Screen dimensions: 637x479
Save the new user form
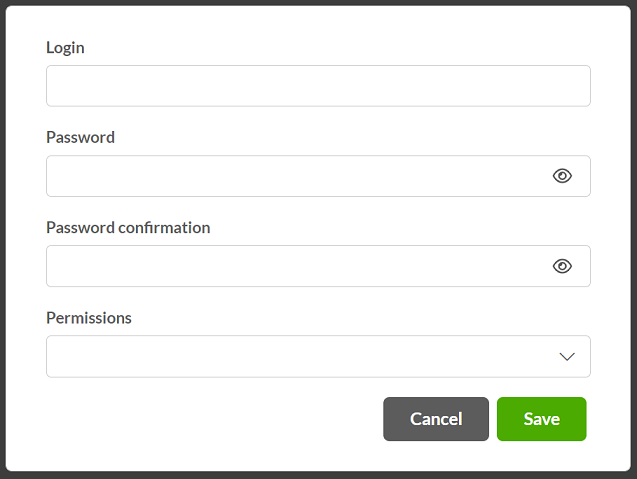(542, 419)
